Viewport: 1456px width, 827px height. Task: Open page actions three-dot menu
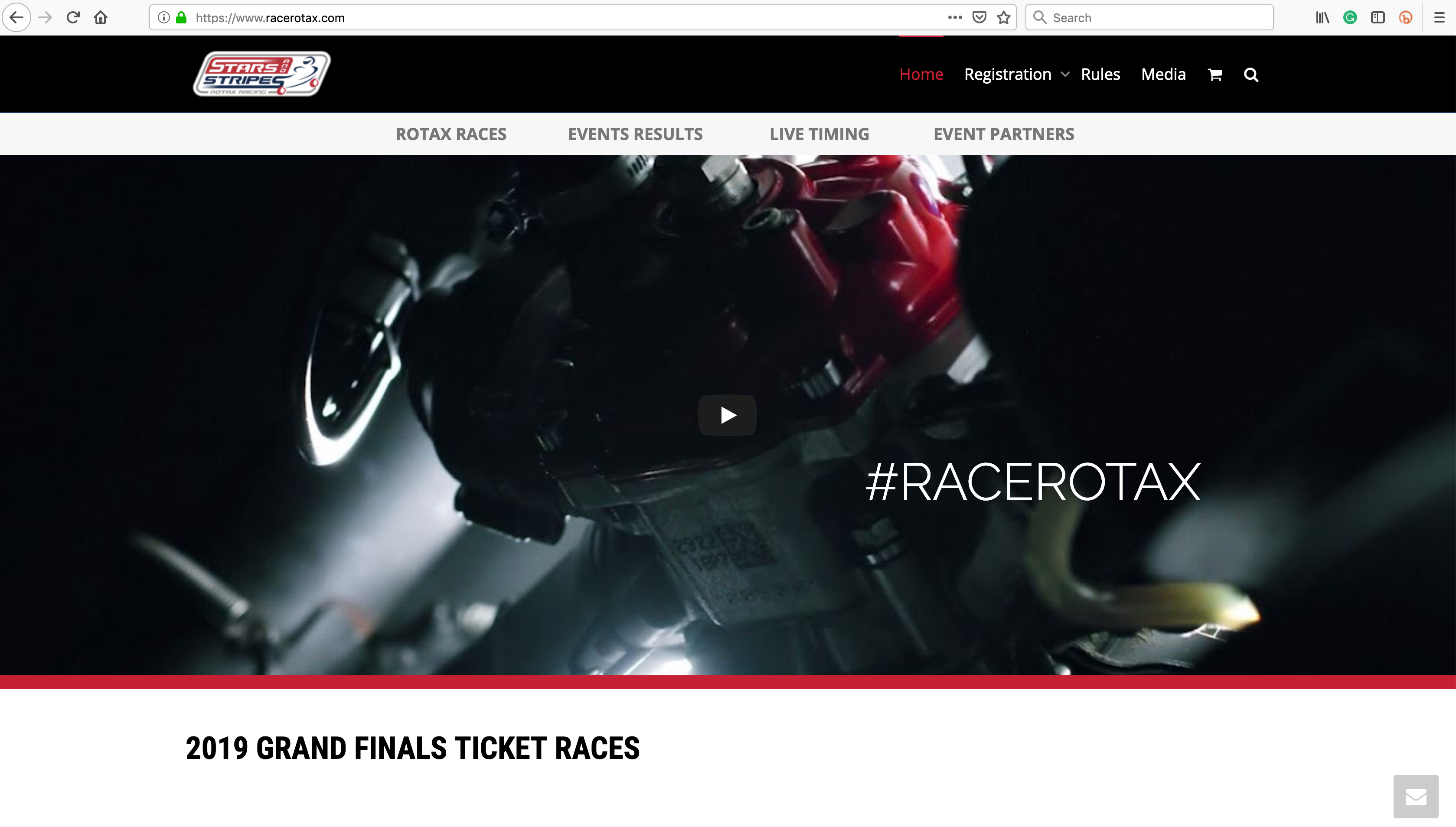(955, 18)
